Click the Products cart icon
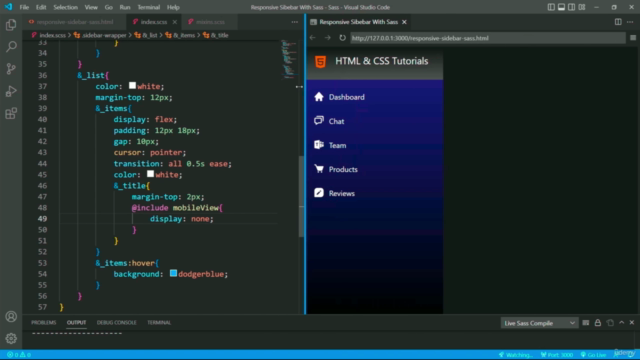Viewport: 640px width, 360px height. tap(319, 169)
